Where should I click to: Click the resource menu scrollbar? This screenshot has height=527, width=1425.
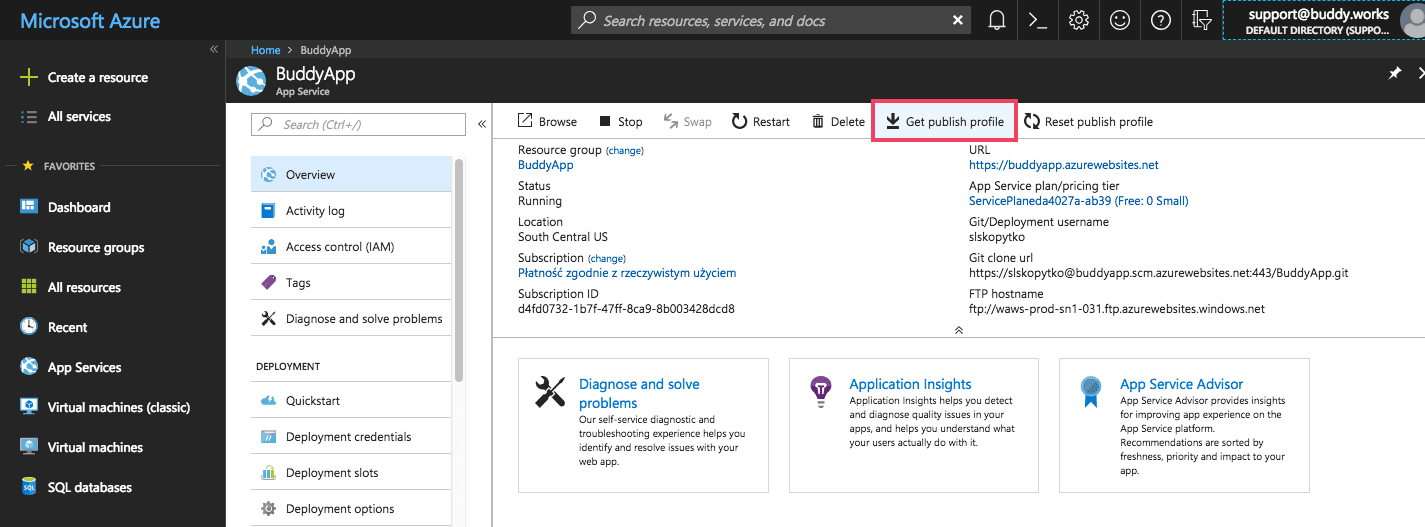(x=459, y=270)
